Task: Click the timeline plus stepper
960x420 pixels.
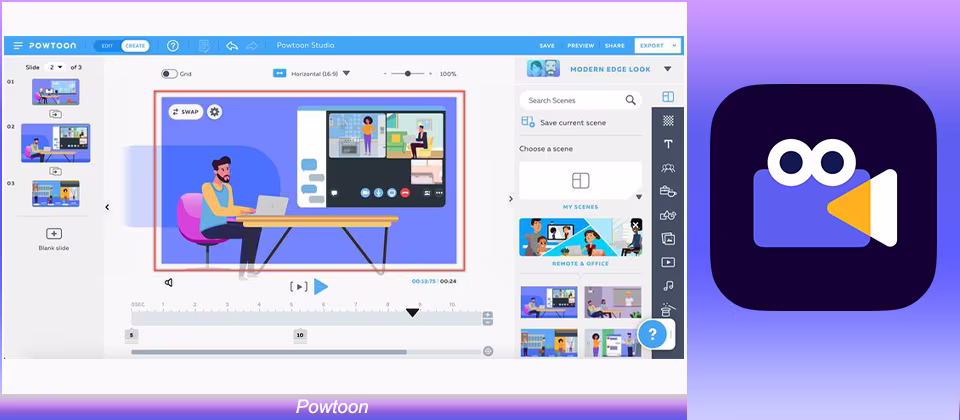Action: (487, 315)
